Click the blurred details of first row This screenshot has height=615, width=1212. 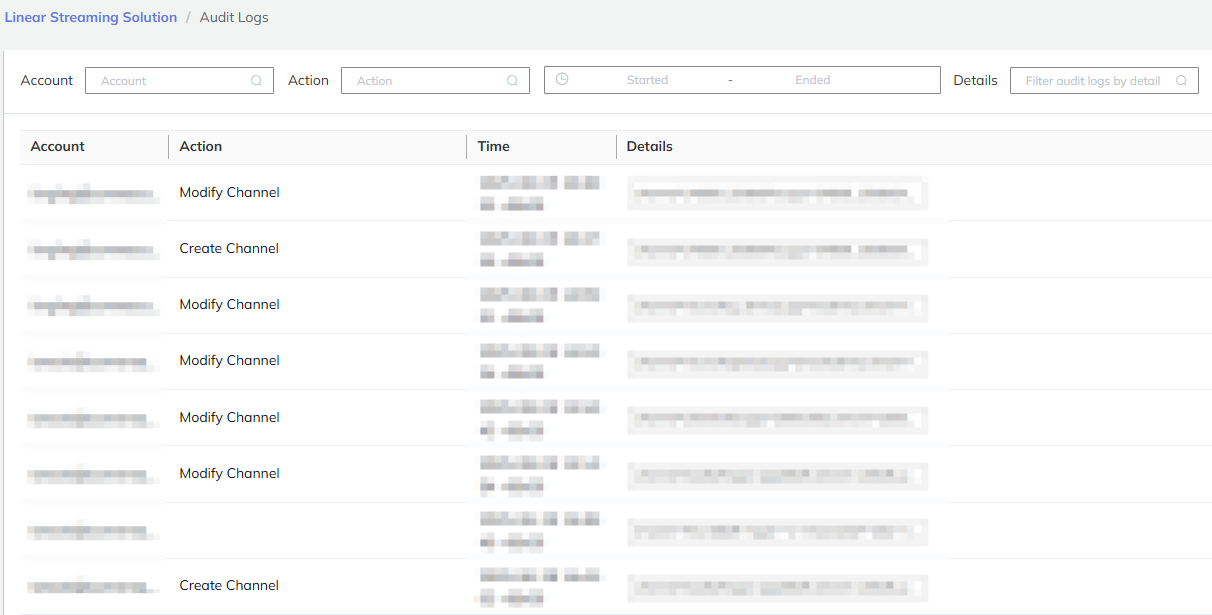[x=776, y=192]
